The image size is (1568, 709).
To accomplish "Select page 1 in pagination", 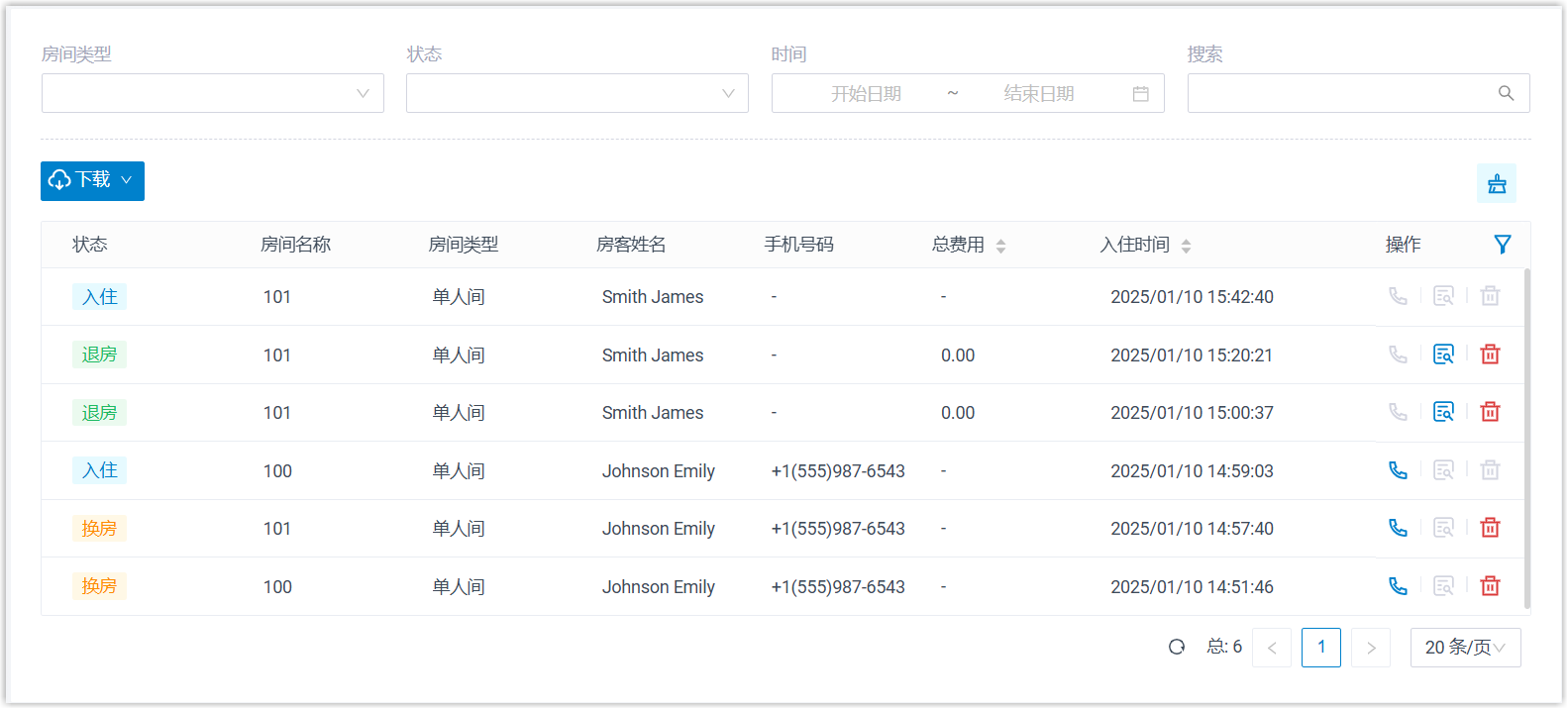I will point(1320,648).
